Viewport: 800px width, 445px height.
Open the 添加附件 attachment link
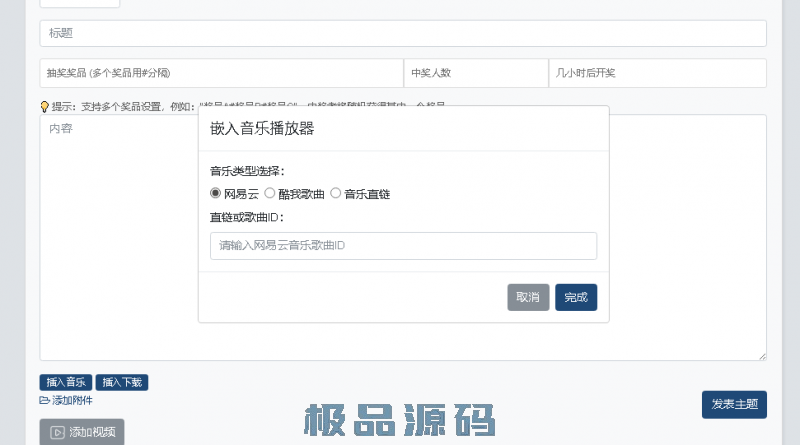coord(72,401)
